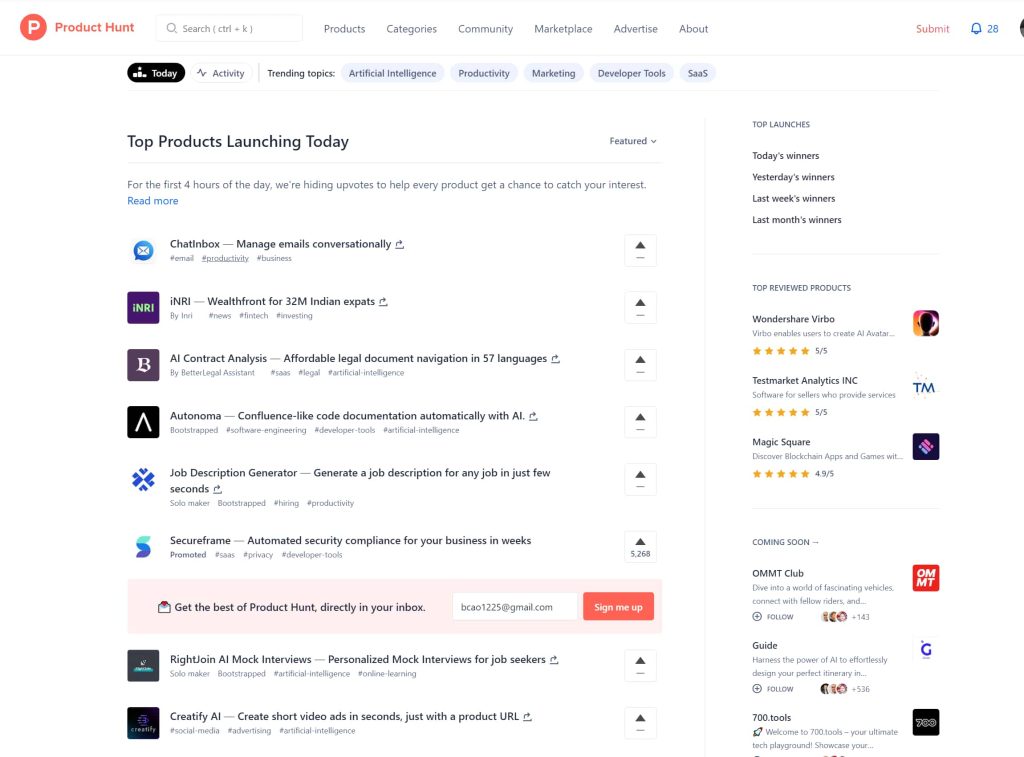Open the About menu

pos(693,29)
